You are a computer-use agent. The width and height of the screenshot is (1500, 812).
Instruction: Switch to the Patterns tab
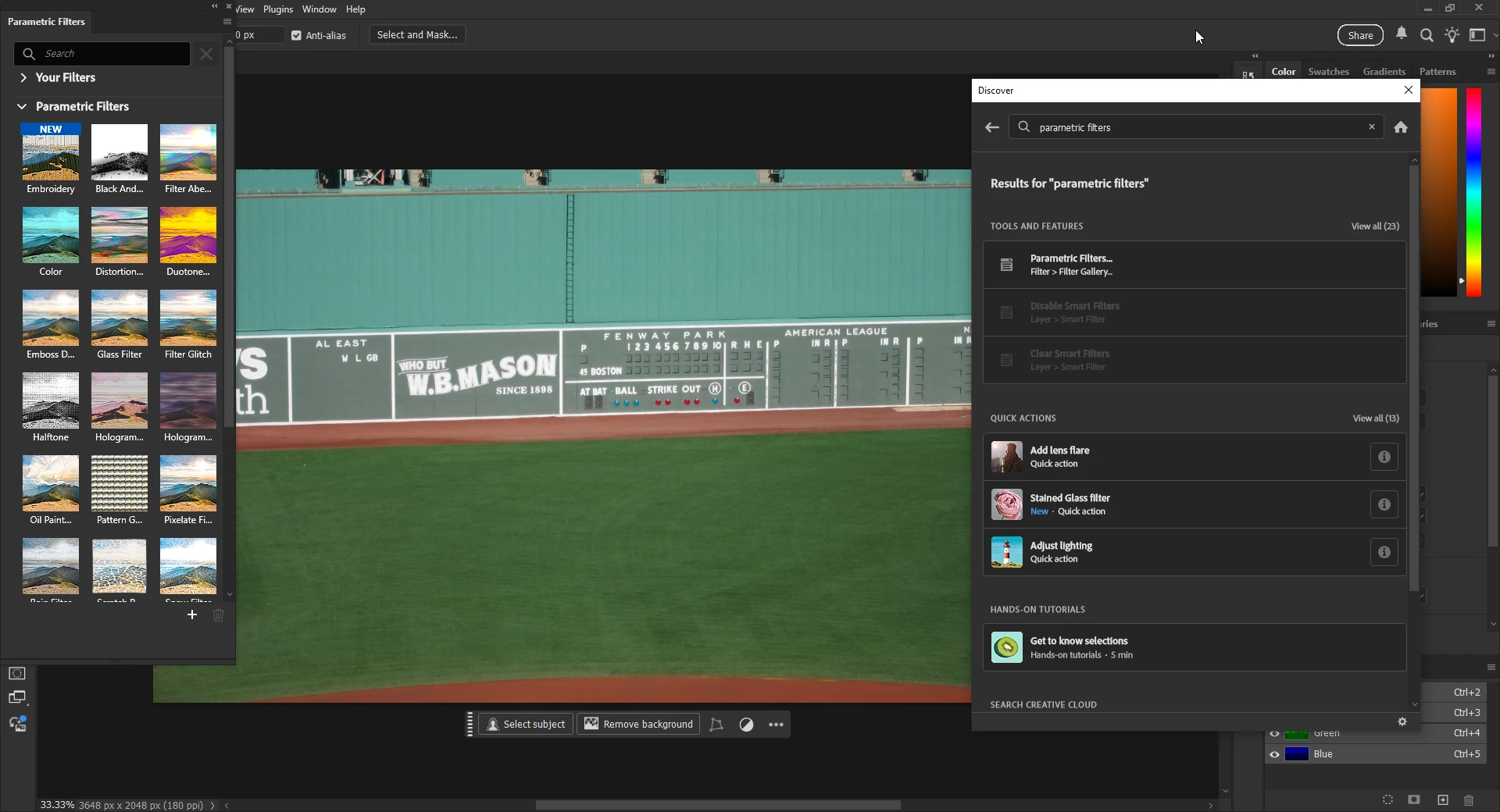click(1437, 72)
